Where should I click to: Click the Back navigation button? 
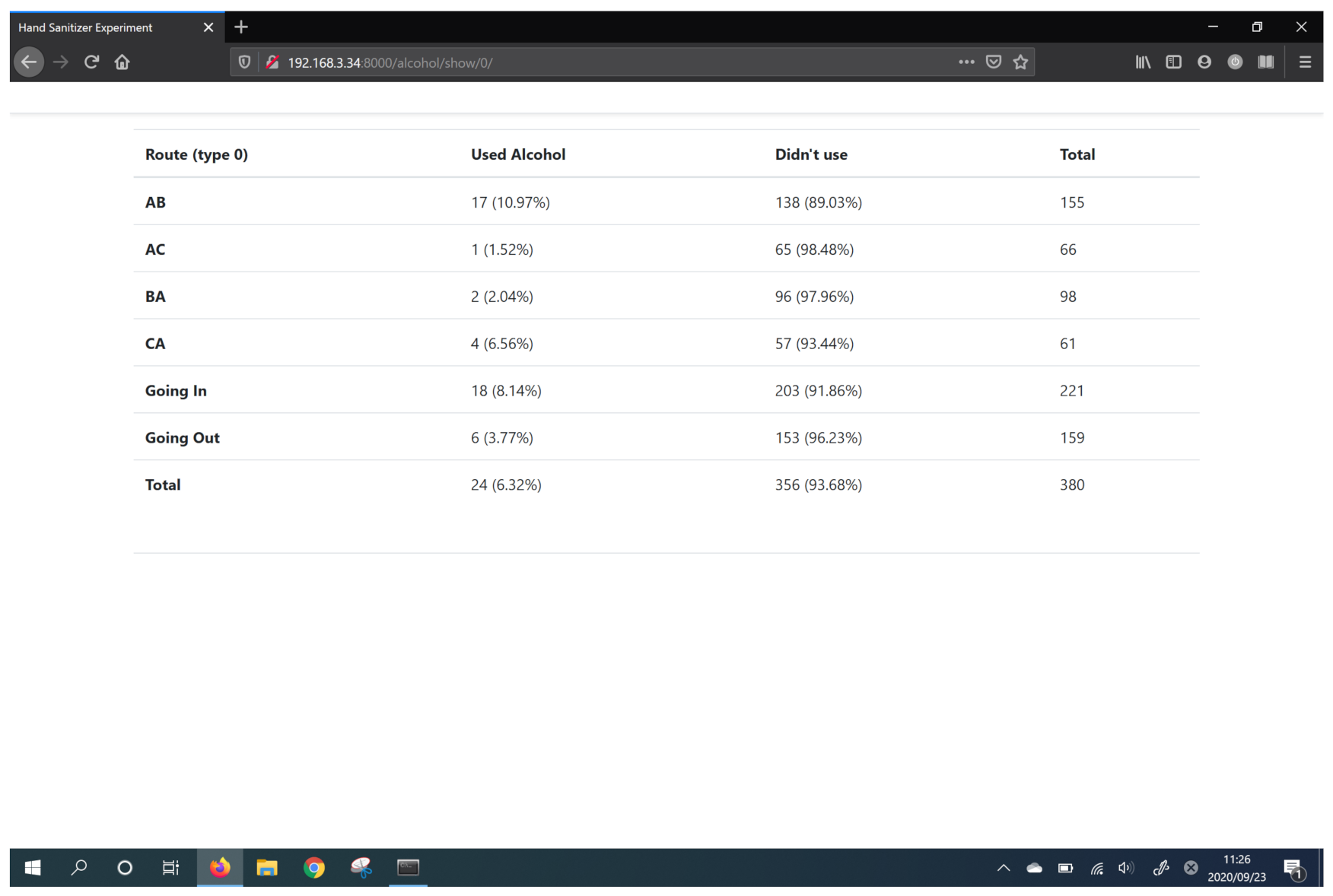click(29, 62)
